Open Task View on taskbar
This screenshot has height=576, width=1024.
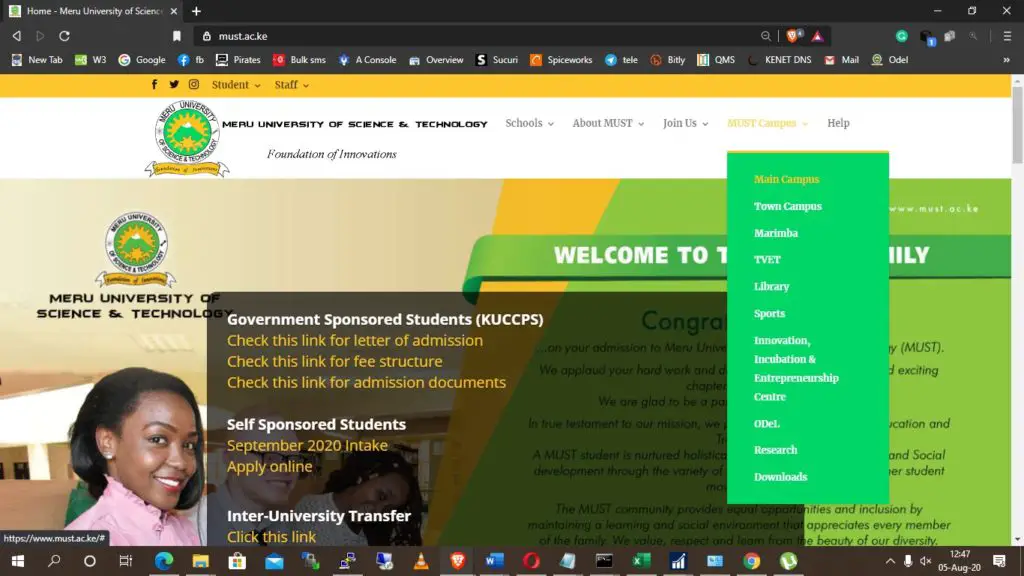(125, 561)
